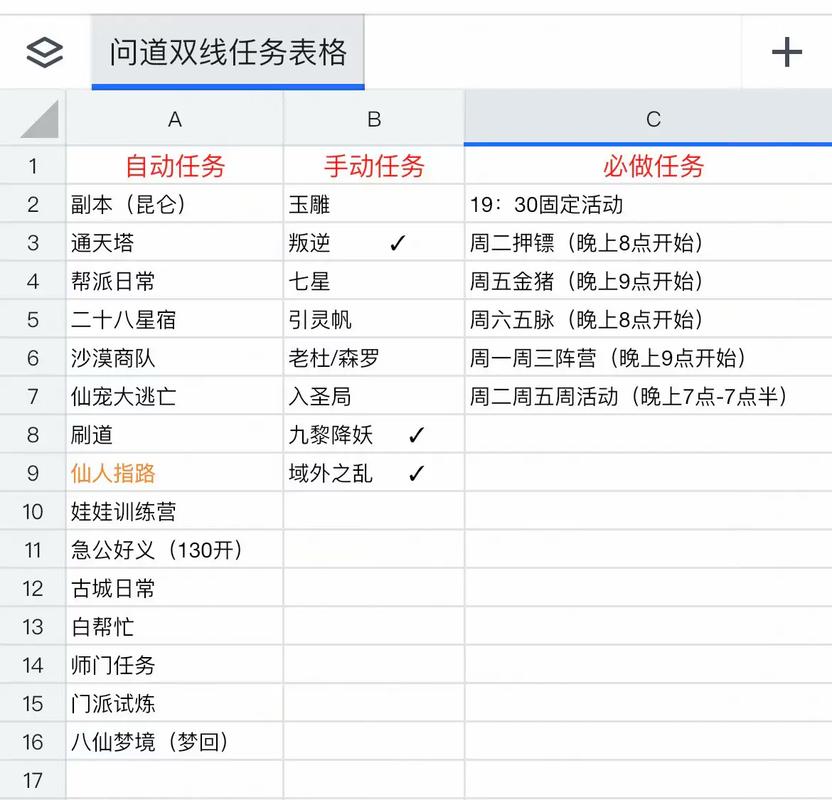Image resolution: width=832 pixels, height=800 pixels.
Task: Select cell 玉雕
Action: coord(374,204)
